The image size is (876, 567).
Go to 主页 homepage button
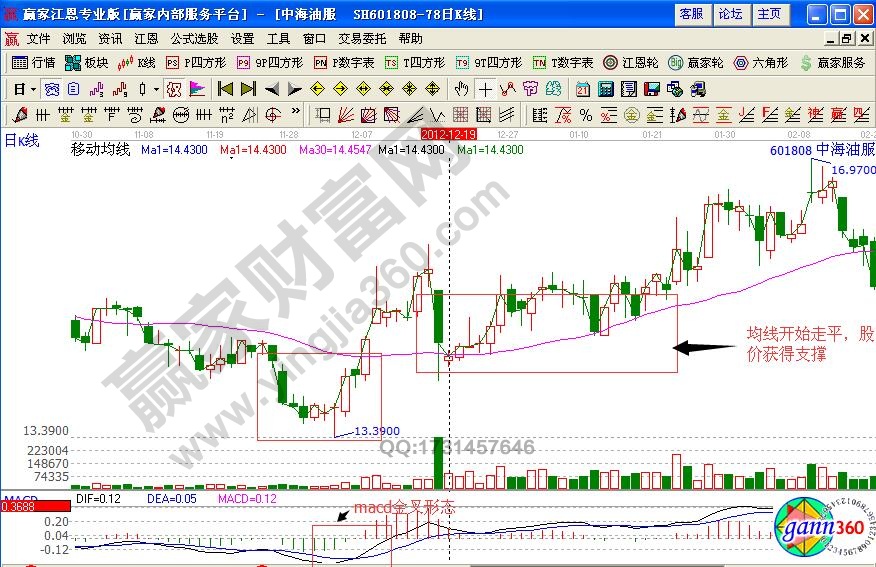pyautogui.click(x=769, y=14)
